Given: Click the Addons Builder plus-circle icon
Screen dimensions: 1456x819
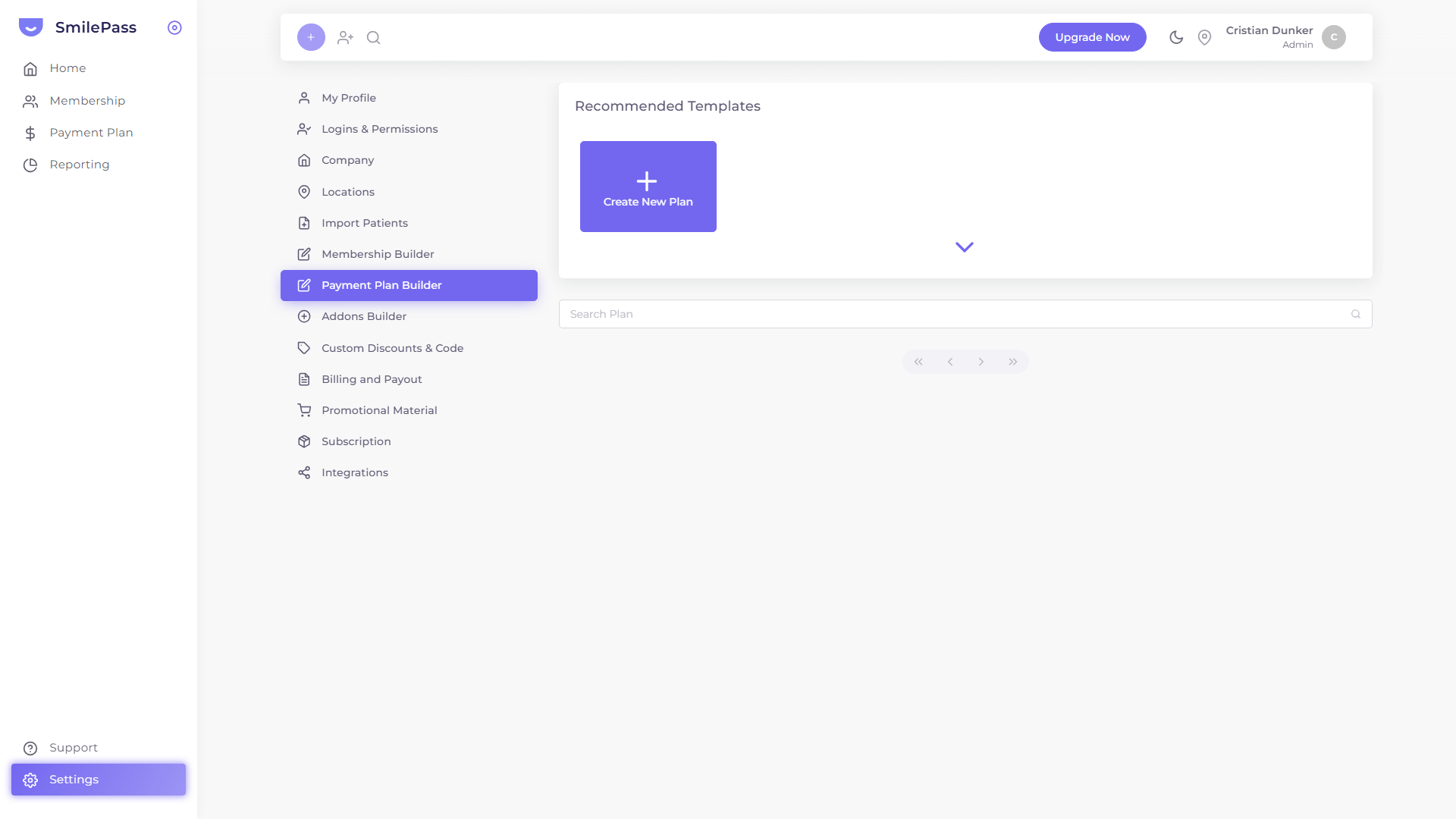Looking at the screenshot, I should (304, 316).
